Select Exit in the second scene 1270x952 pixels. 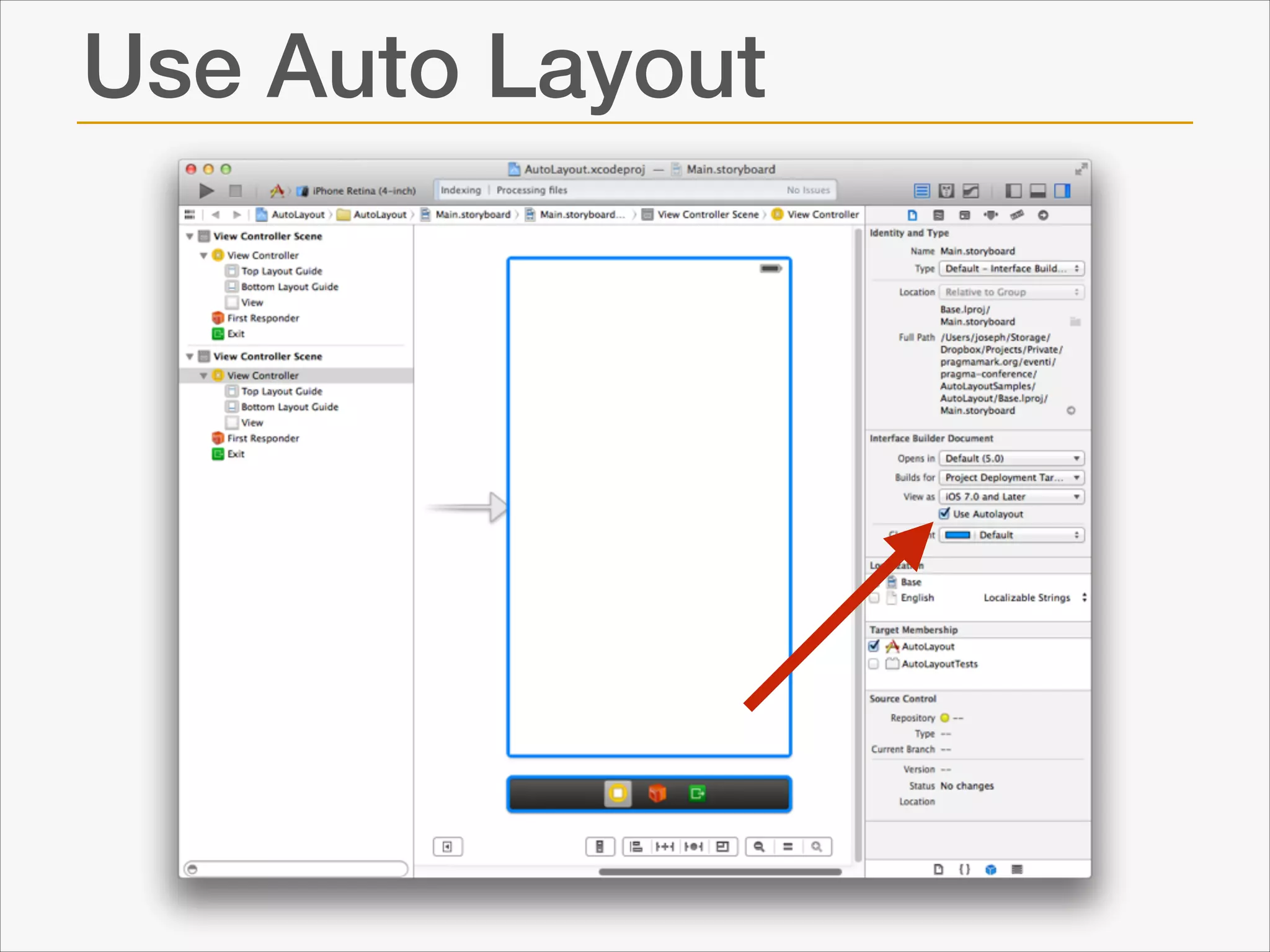click(x=236, y=454)
